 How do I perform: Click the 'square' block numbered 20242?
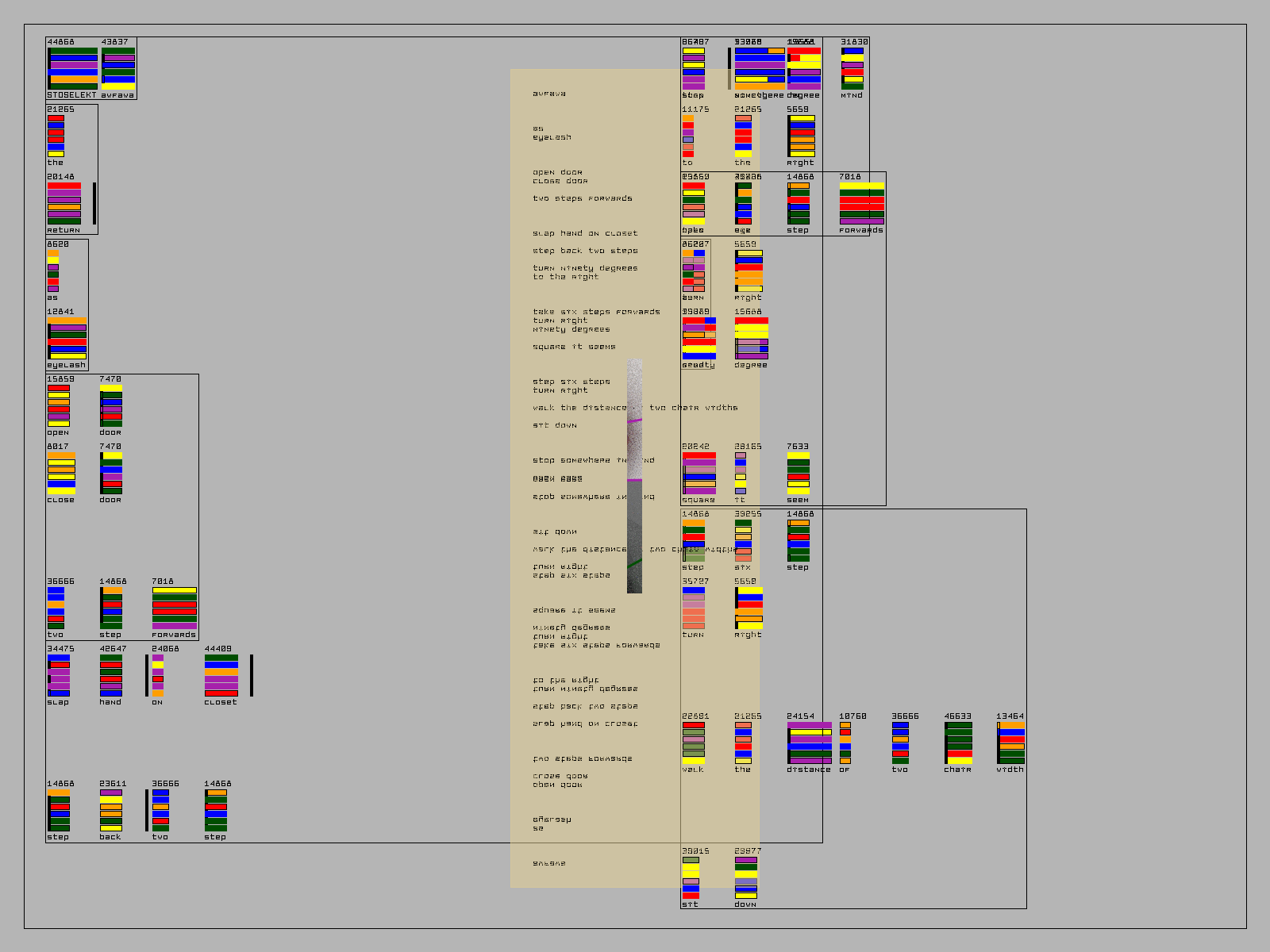pos(699,473)
